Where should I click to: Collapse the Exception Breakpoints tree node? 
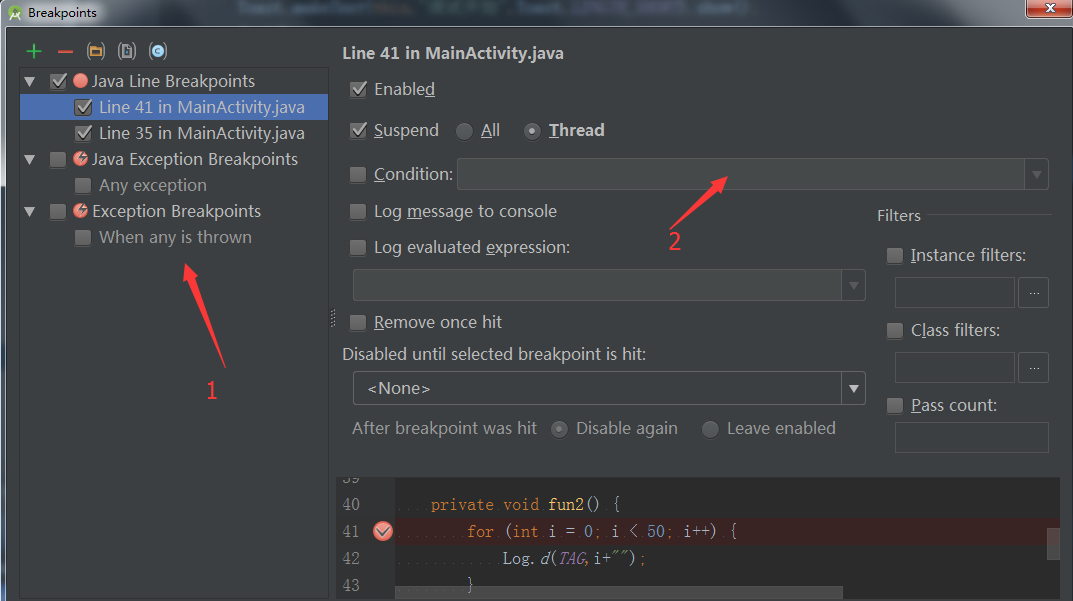[x=29, y=212]
